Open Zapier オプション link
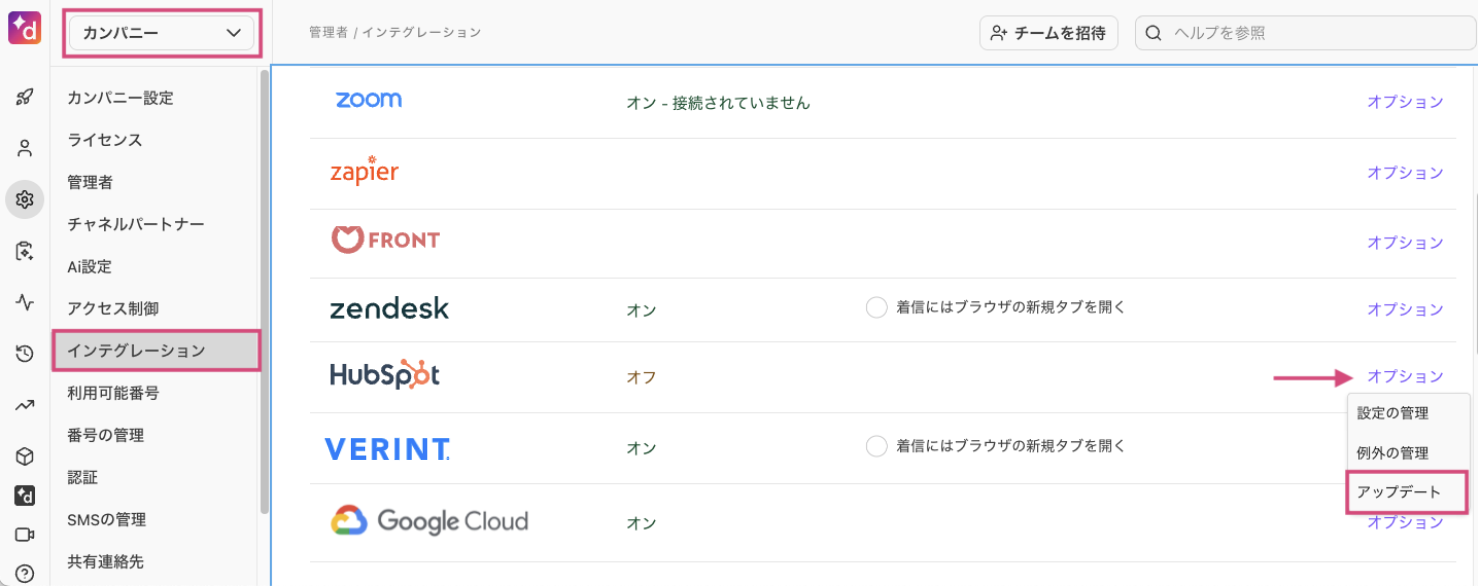Image resolution: width=1478 pixels, height=587 pixels. click(x=1405, y=173)
